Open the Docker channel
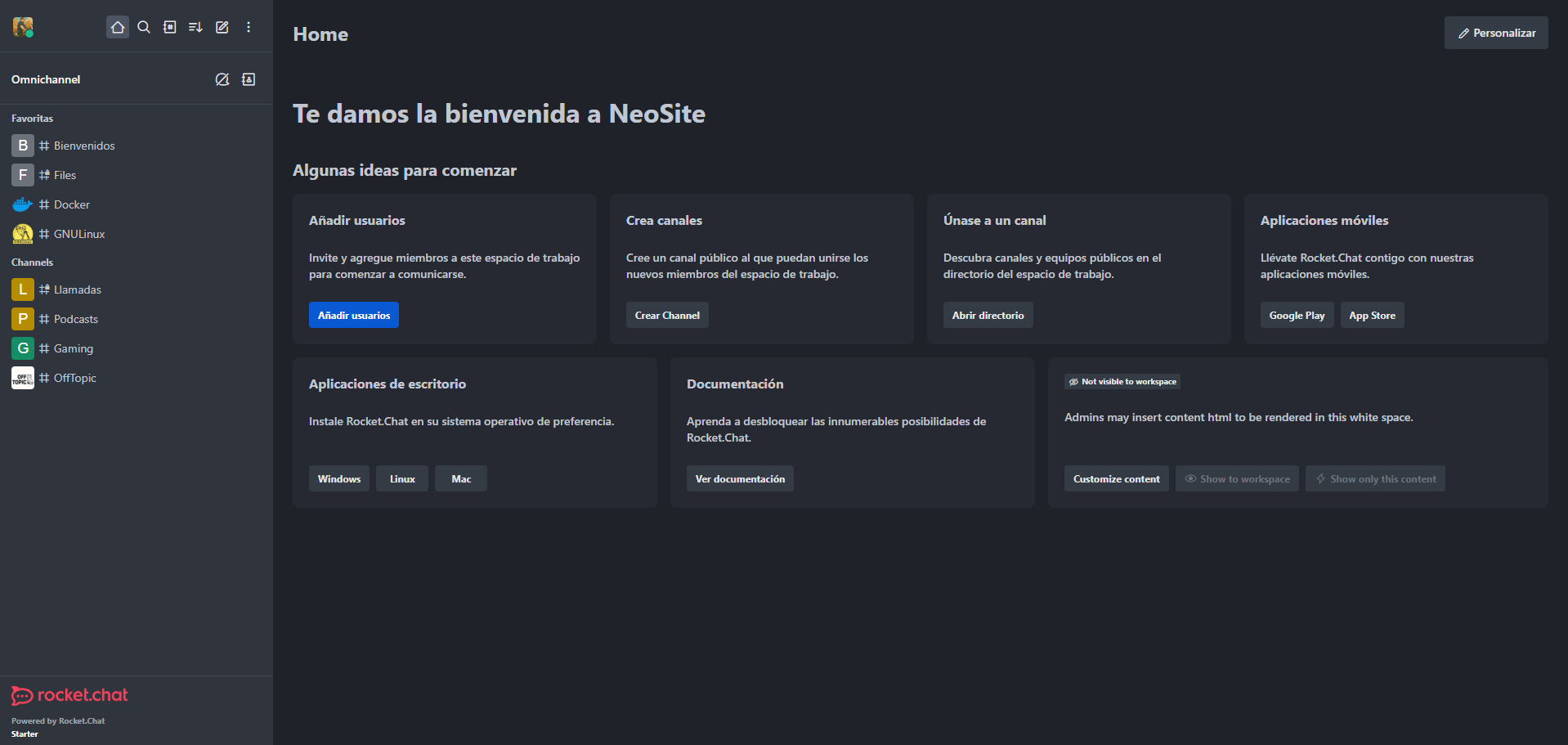 tap(72, 204)
